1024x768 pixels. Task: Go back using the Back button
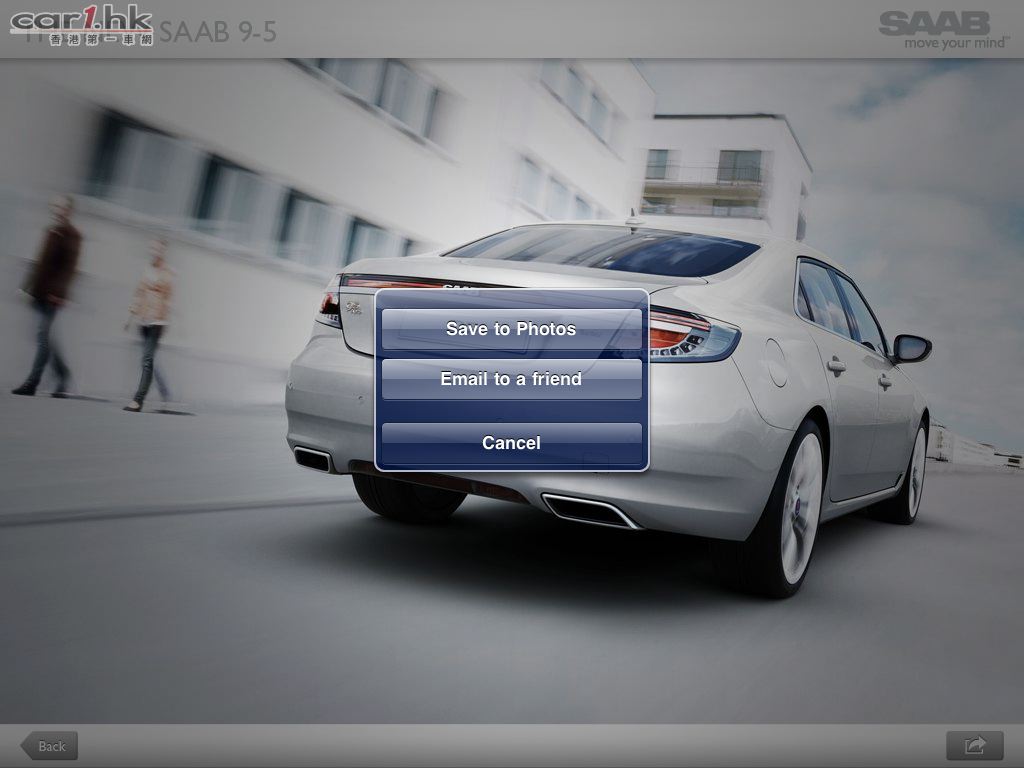(x=50, y=746)
